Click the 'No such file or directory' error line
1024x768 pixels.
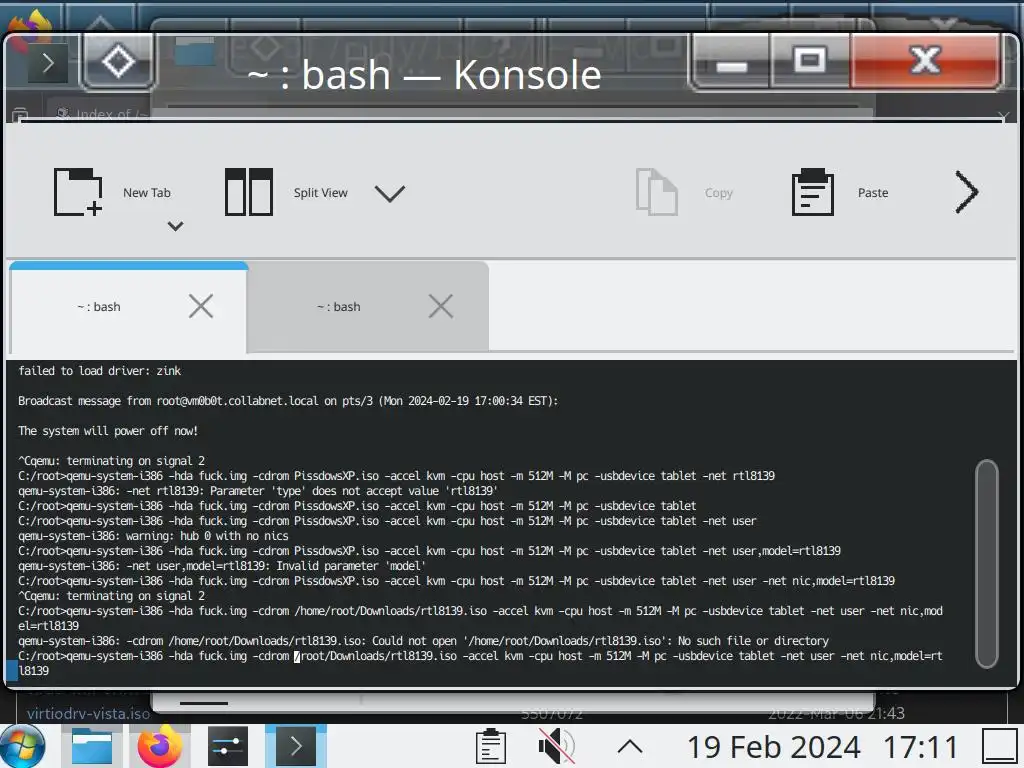click(423, 641)
